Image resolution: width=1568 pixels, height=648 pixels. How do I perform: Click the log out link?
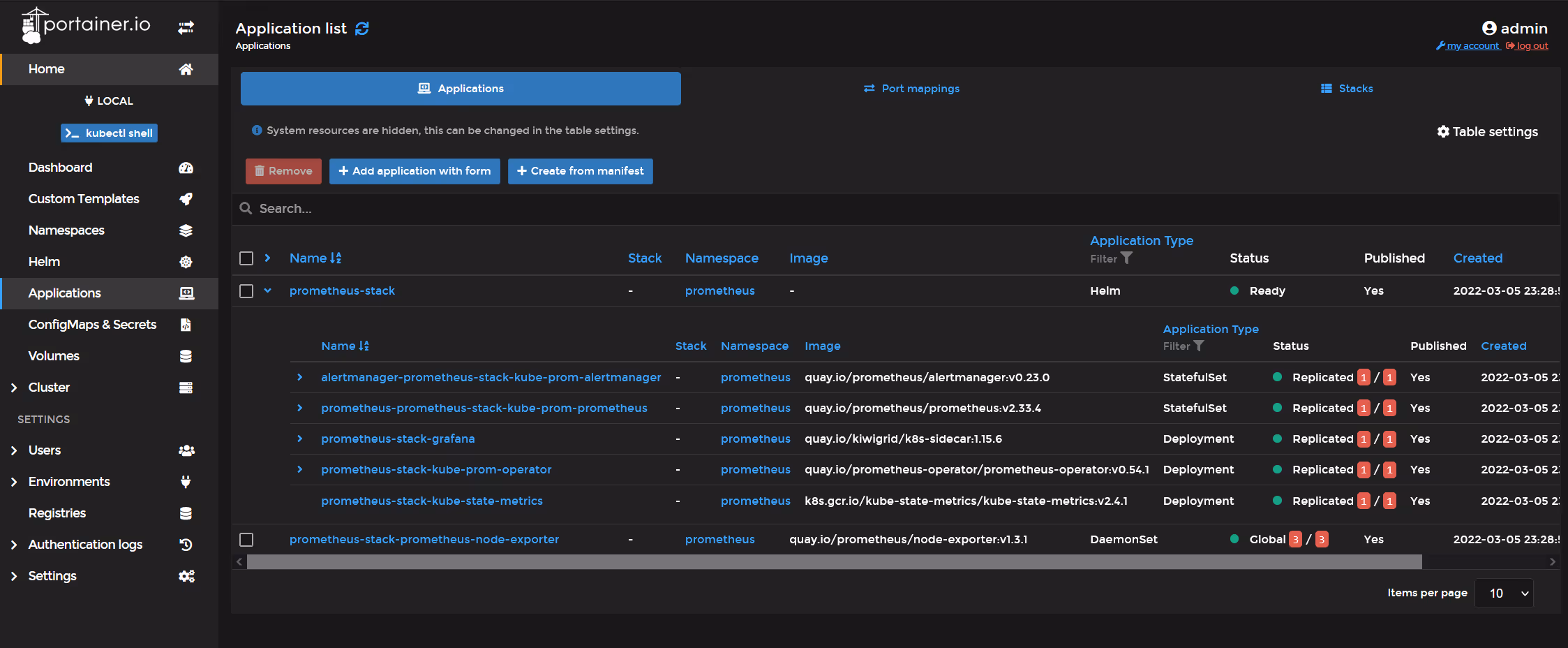click(x=1527, y=46)
